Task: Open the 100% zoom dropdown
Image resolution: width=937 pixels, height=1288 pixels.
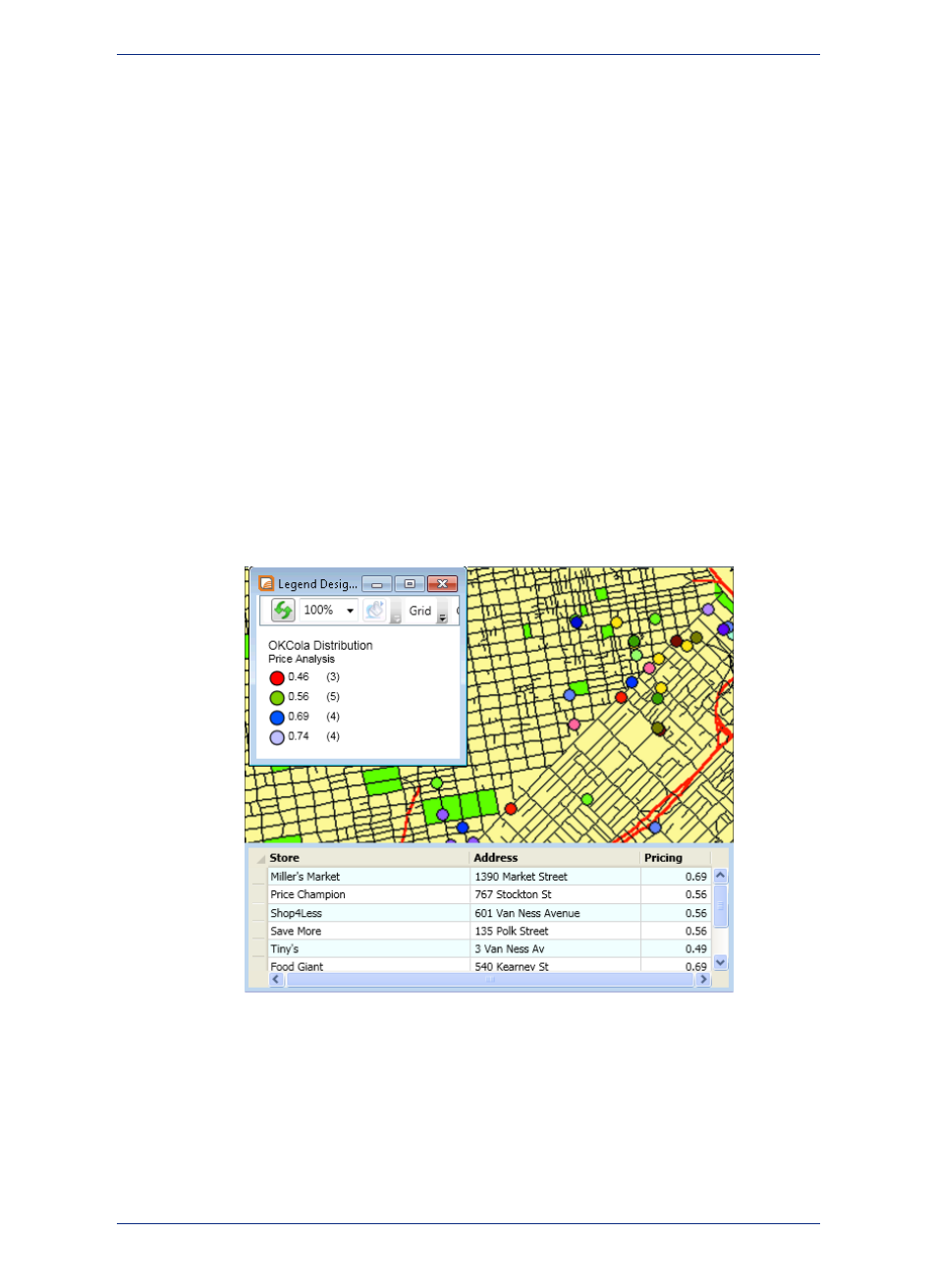Action: click(350, 611)
